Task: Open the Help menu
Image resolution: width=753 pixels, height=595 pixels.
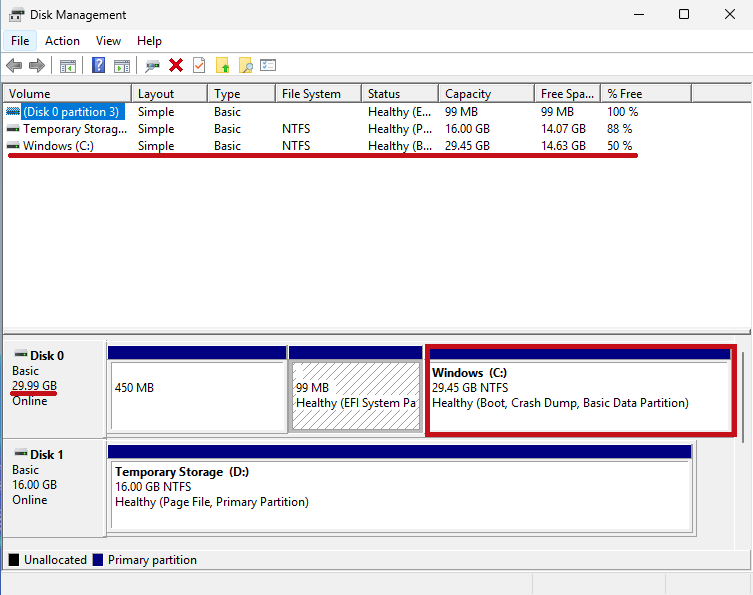Action: (x=149, y=41)
